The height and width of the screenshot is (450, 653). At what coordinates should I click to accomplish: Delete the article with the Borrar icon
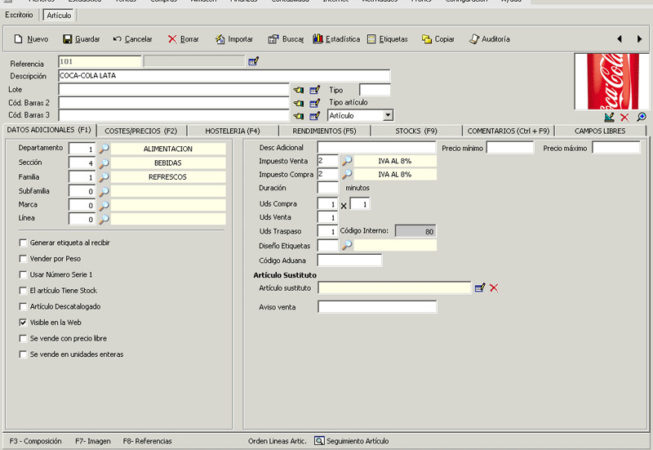click(172, 39)
